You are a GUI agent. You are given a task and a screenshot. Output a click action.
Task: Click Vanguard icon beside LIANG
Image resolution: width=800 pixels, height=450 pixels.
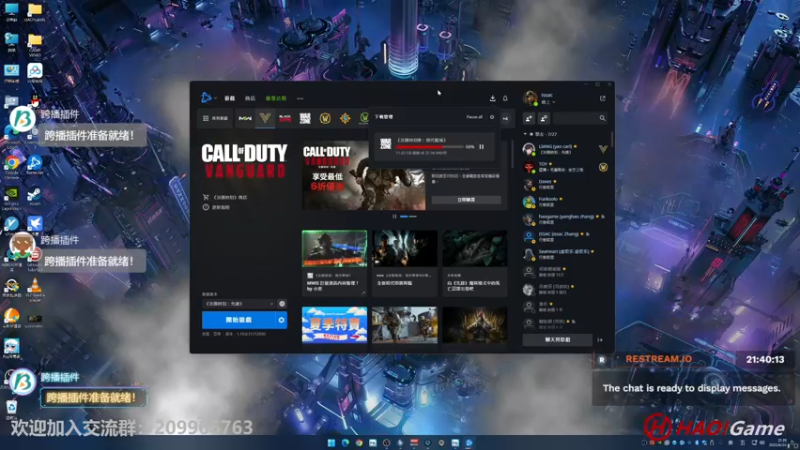[603, 149]
